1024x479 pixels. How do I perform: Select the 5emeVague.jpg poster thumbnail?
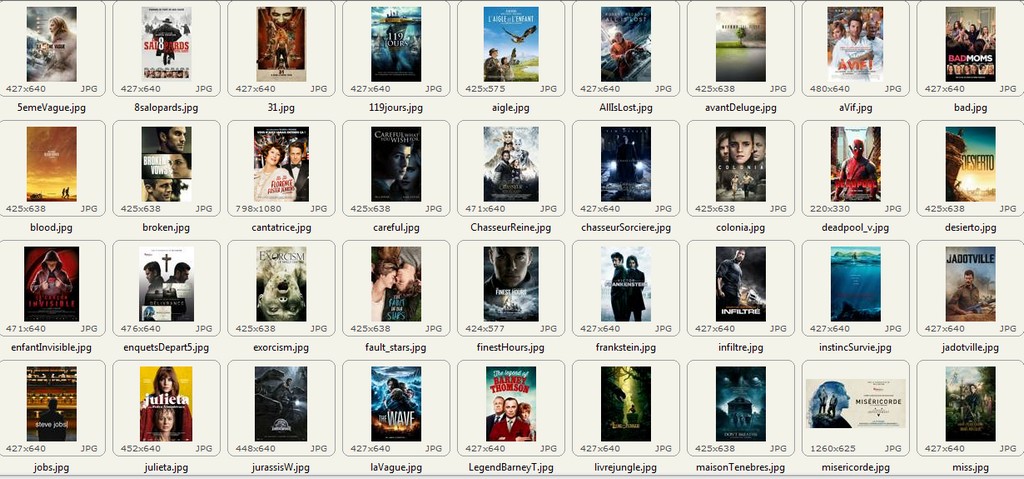click(52, 44)
